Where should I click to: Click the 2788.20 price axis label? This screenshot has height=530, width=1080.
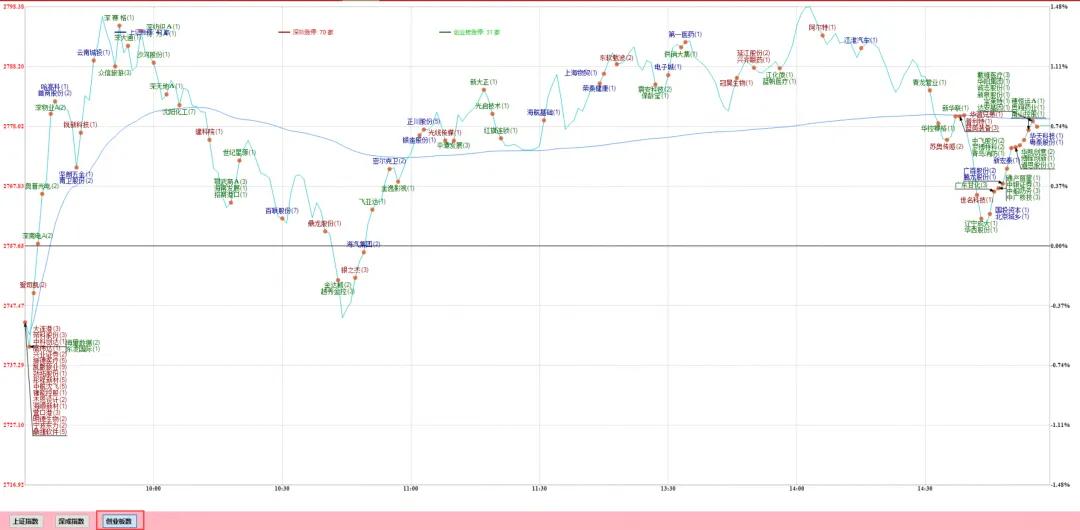click(14, 67)
